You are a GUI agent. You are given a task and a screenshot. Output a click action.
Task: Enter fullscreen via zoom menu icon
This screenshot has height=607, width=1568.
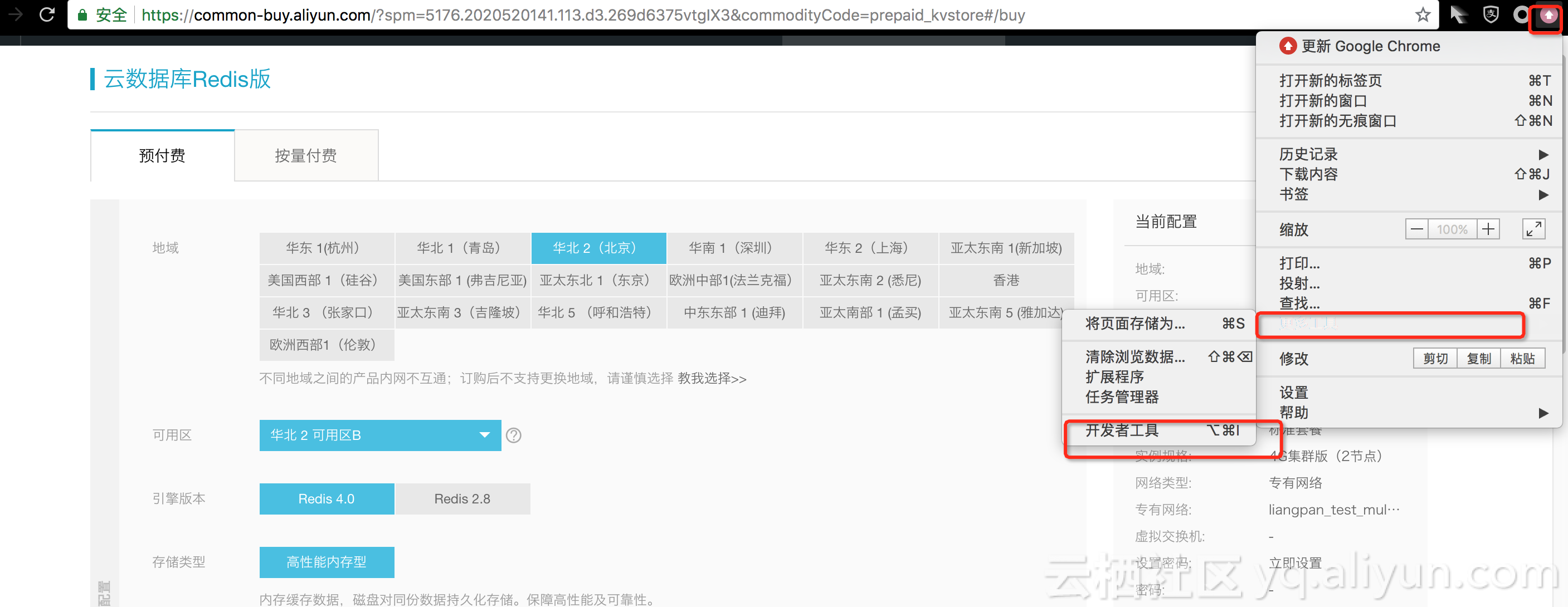(1533, 229)
